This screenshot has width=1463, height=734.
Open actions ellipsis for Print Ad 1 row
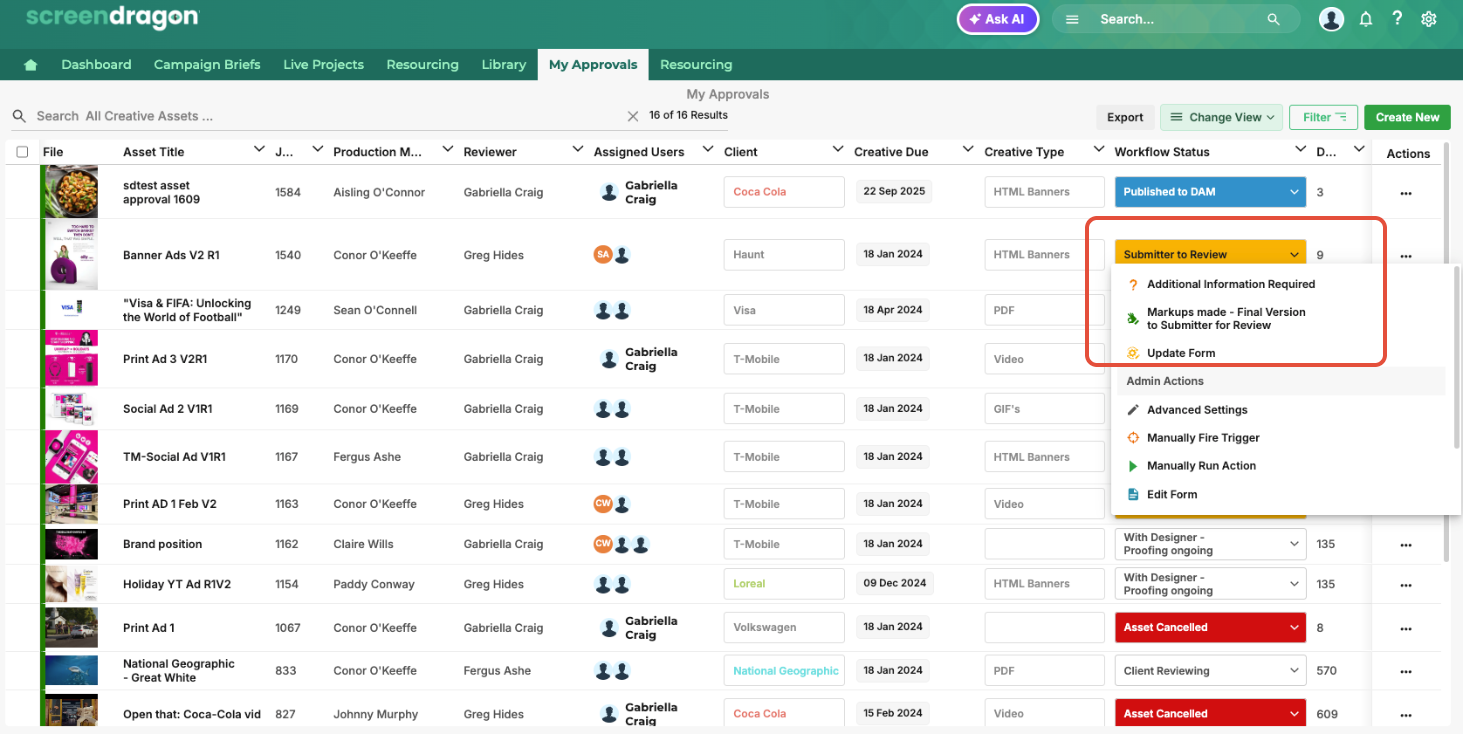coord(1406,629)
